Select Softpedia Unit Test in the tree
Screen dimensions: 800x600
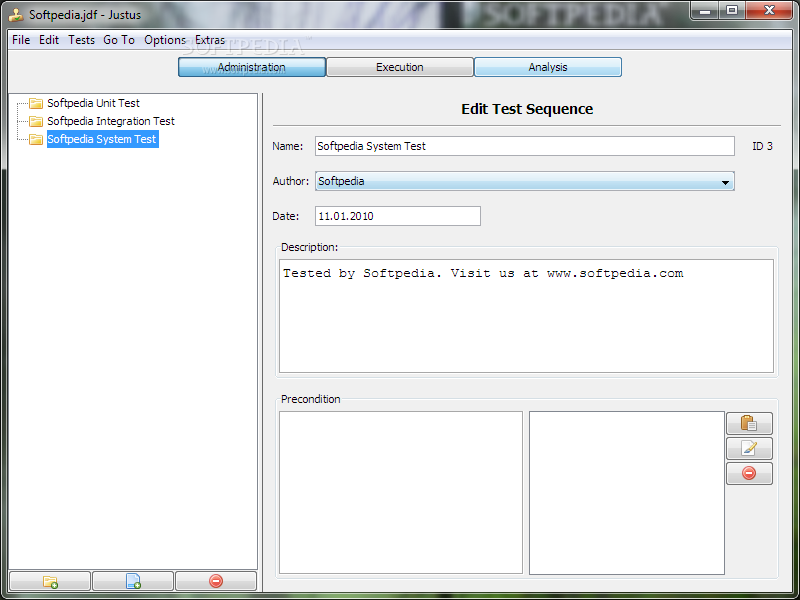tap(93, 103)
